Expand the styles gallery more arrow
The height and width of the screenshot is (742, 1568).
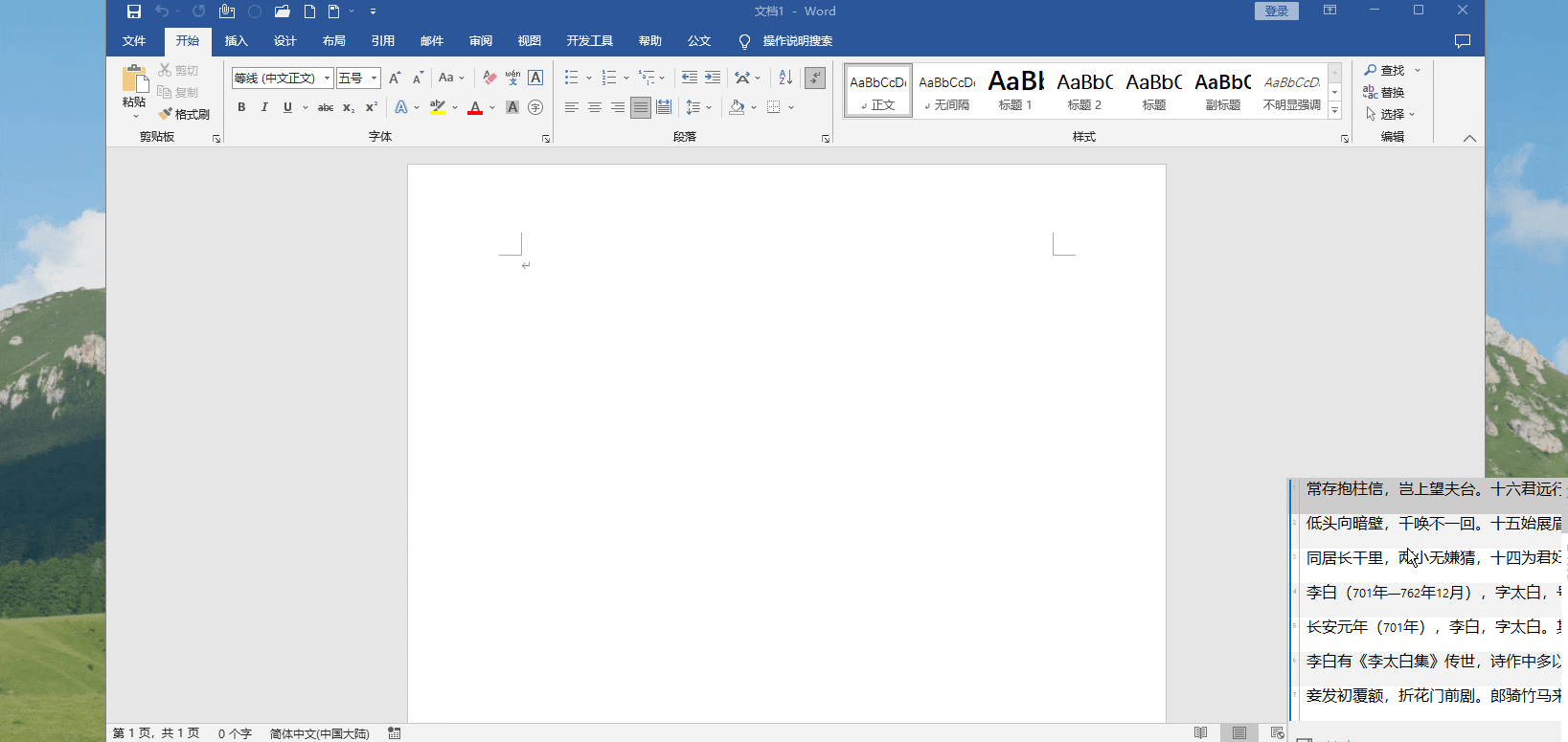(x=1334, y=111)
